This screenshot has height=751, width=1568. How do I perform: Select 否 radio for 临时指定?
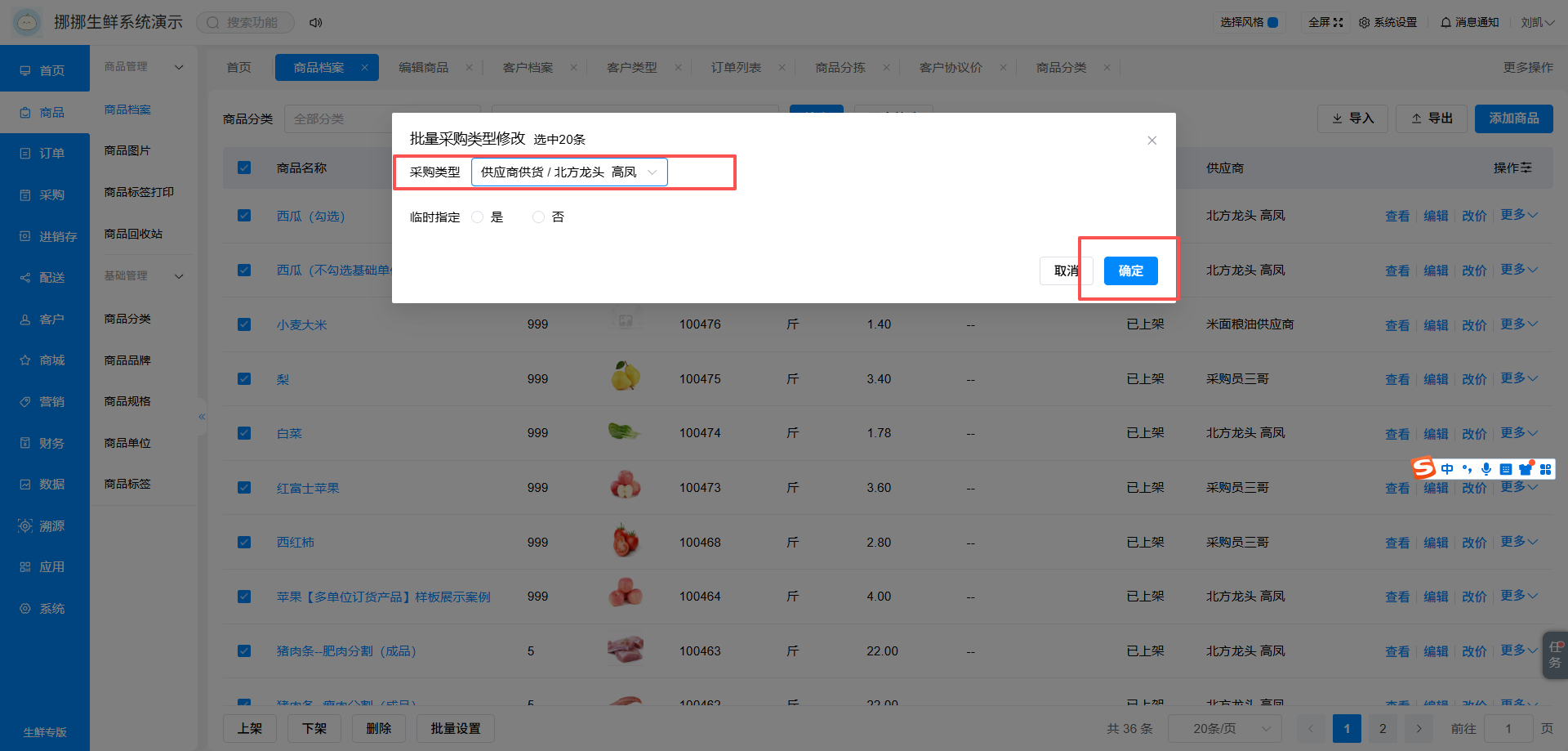point(538,217)
